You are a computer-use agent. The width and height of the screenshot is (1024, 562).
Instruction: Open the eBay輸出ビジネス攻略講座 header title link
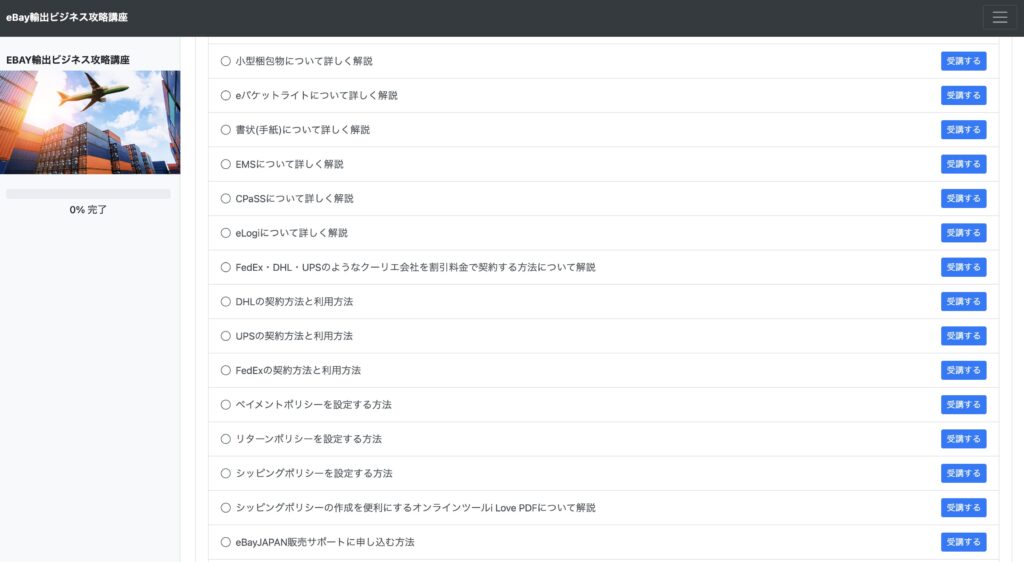coord(67,18)
